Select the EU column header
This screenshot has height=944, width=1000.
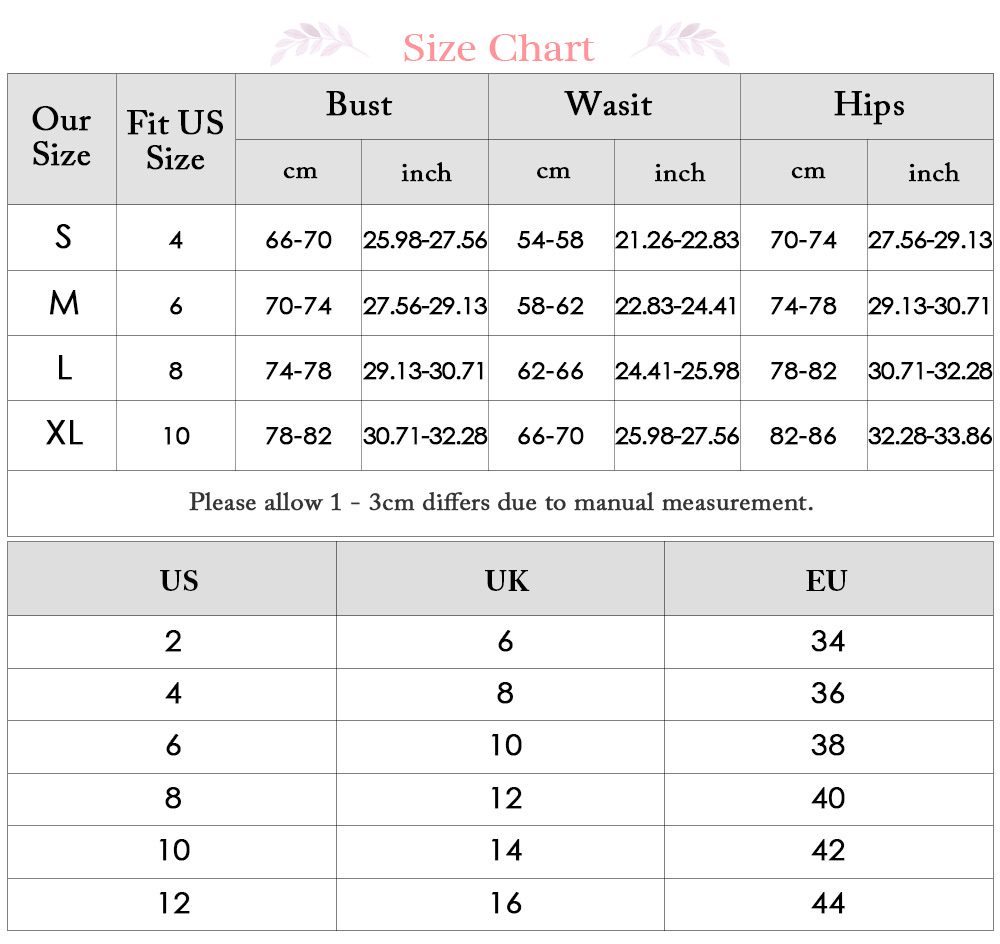[x=829, y=579]
